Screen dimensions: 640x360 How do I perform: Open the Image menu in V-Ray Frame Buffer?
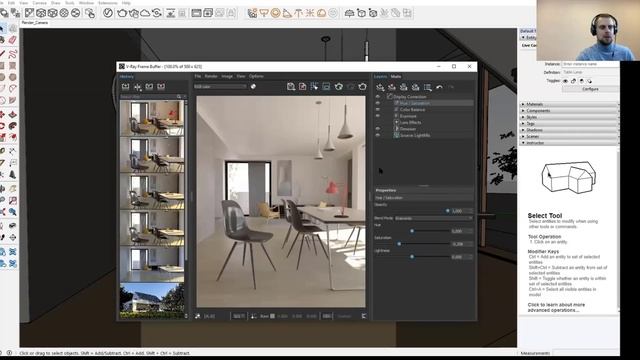[x=227, y=76]
